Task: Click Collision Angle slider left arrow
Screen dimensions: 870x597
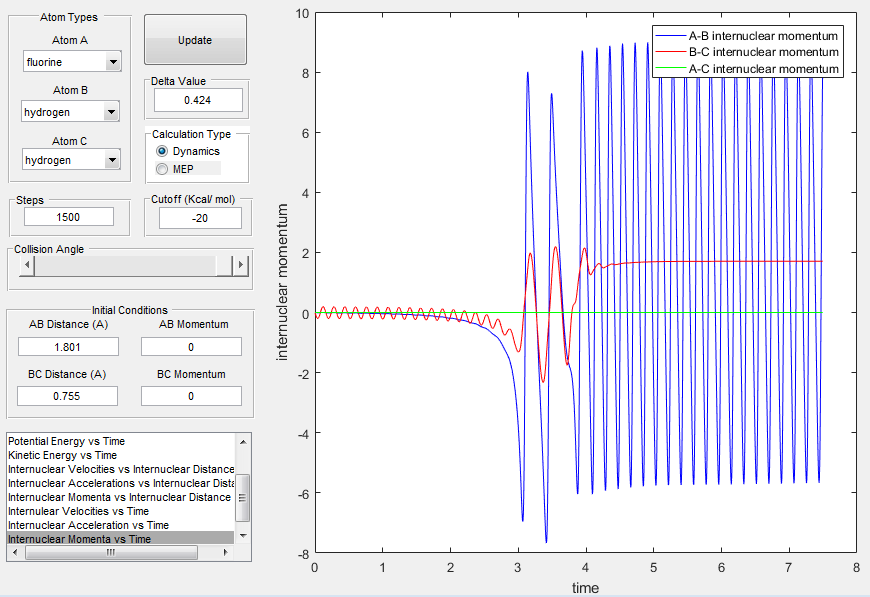Action: click(x=27, y=265)
